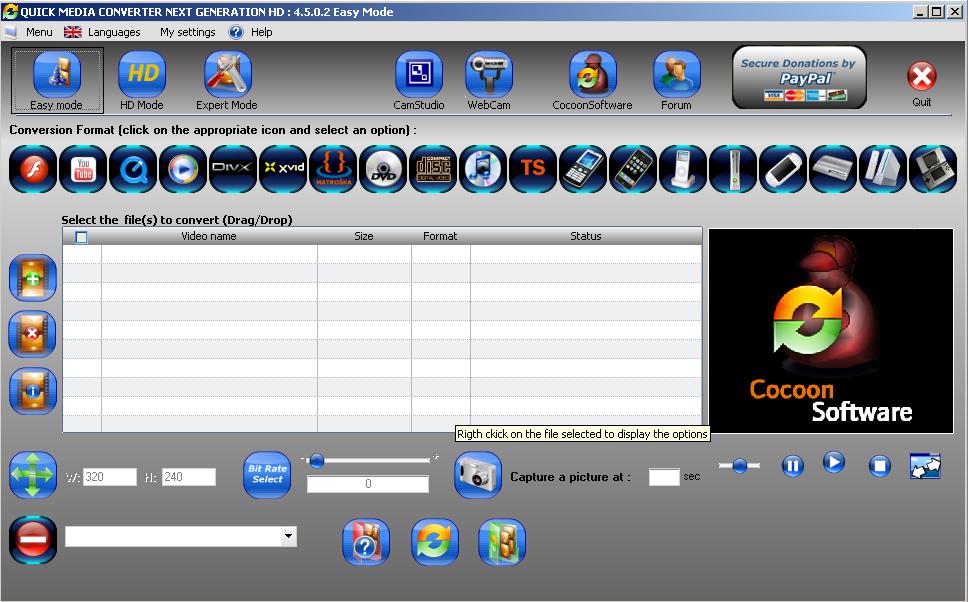
Task: Click the red minus stop button
Action: click(33, 540)
